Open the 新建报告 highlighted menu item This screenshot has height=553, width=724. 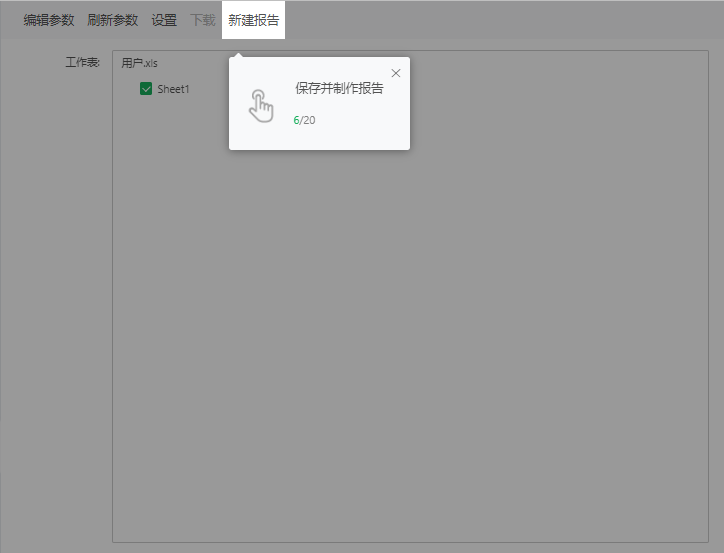(253, 20)
